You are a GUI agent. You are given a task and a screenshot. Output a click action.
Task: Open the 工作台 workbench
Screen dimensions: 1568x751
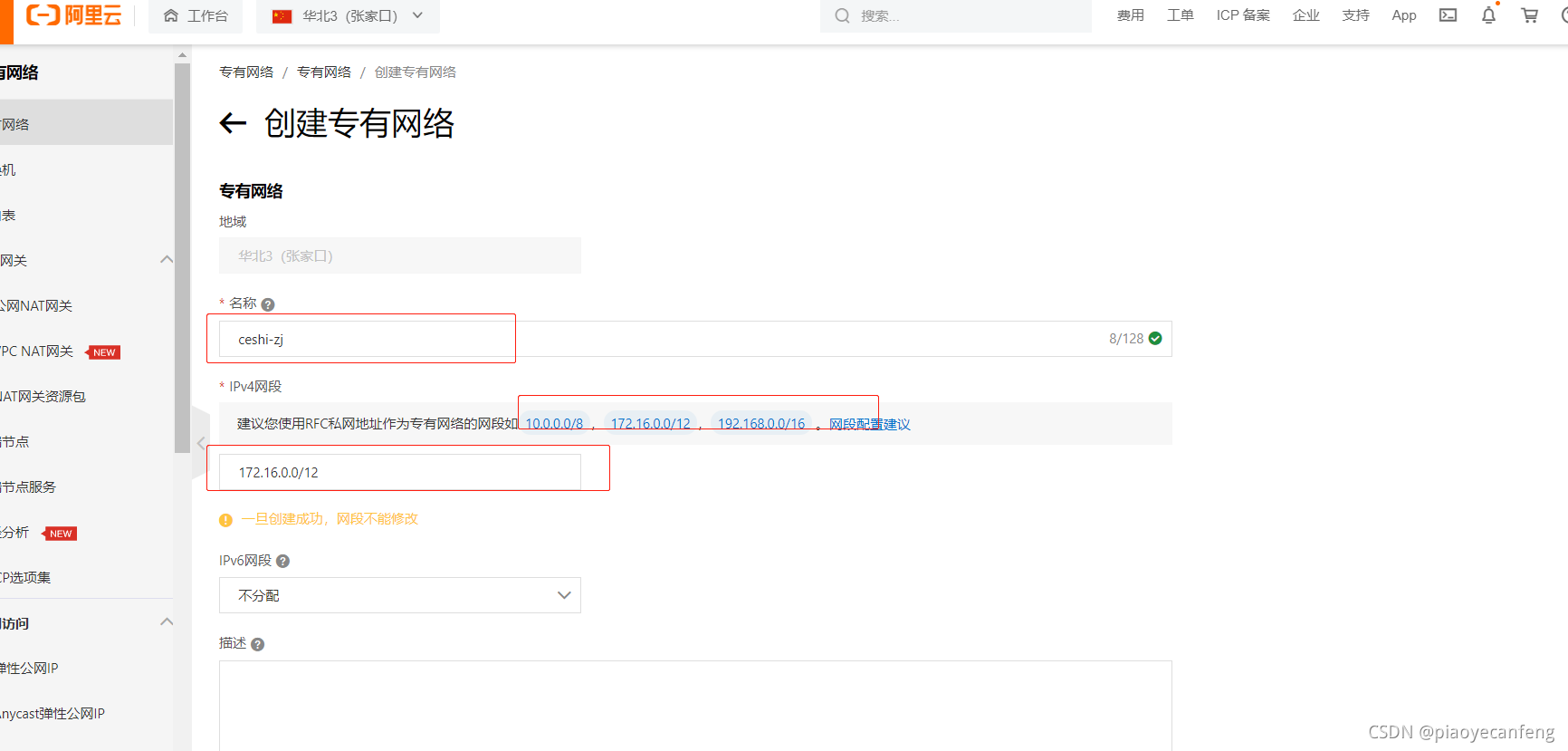[196, 15]
